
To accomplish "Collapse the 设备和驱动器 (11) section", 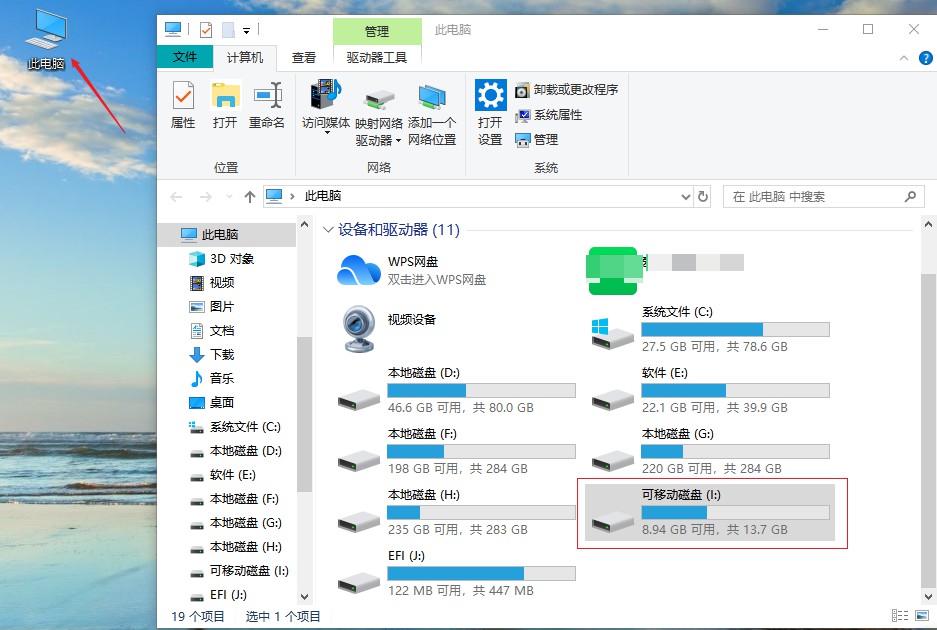I will [x=329, y=230].
